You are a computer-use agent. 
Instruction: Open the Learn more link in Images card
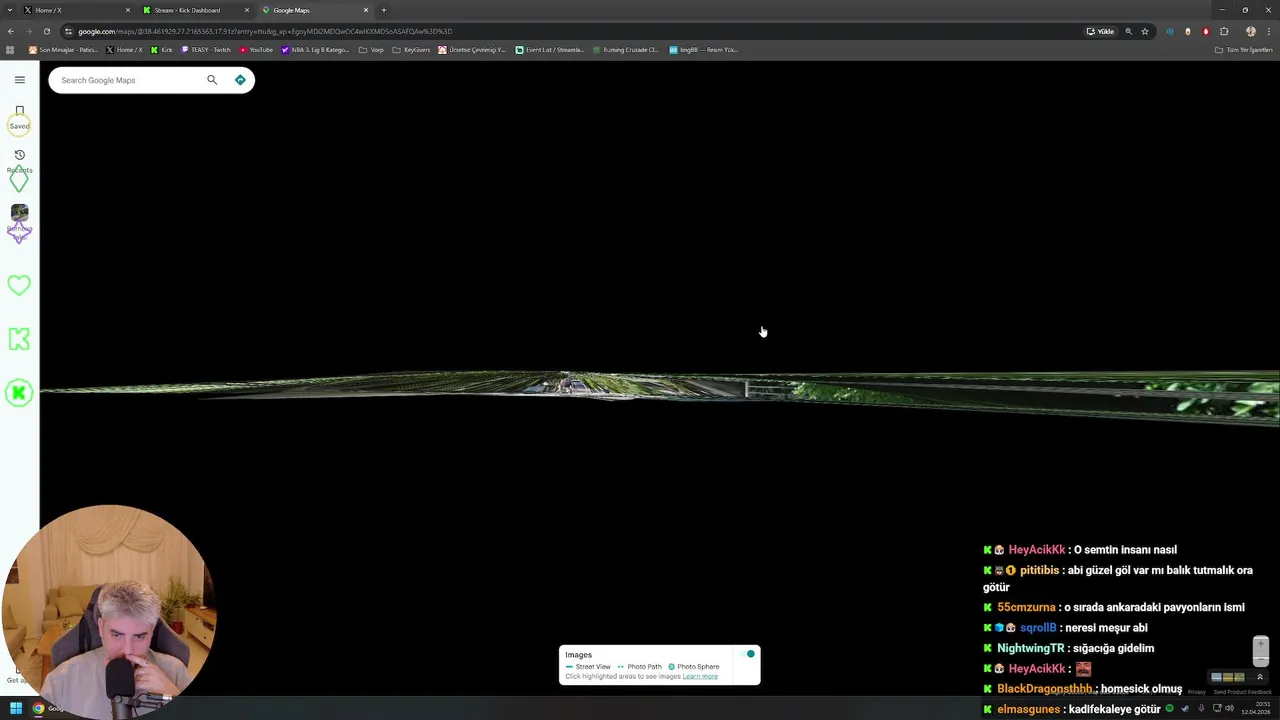tap(700, 676)
